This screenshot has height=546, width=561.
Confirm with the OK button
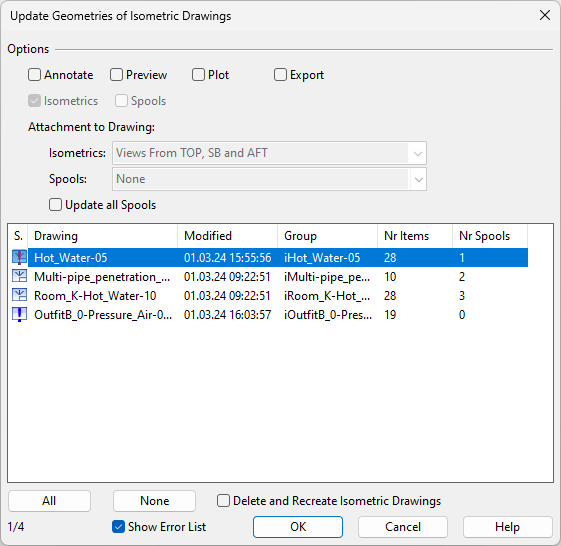(x=298, y=527)
